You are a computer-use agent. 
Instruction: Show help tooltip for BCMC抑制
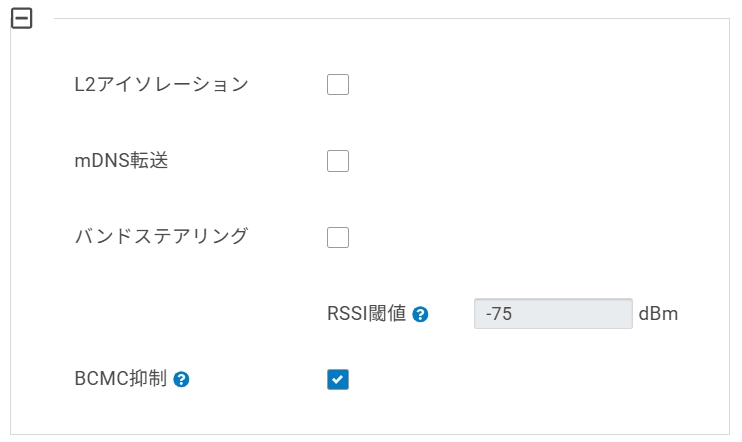(181, 380)
